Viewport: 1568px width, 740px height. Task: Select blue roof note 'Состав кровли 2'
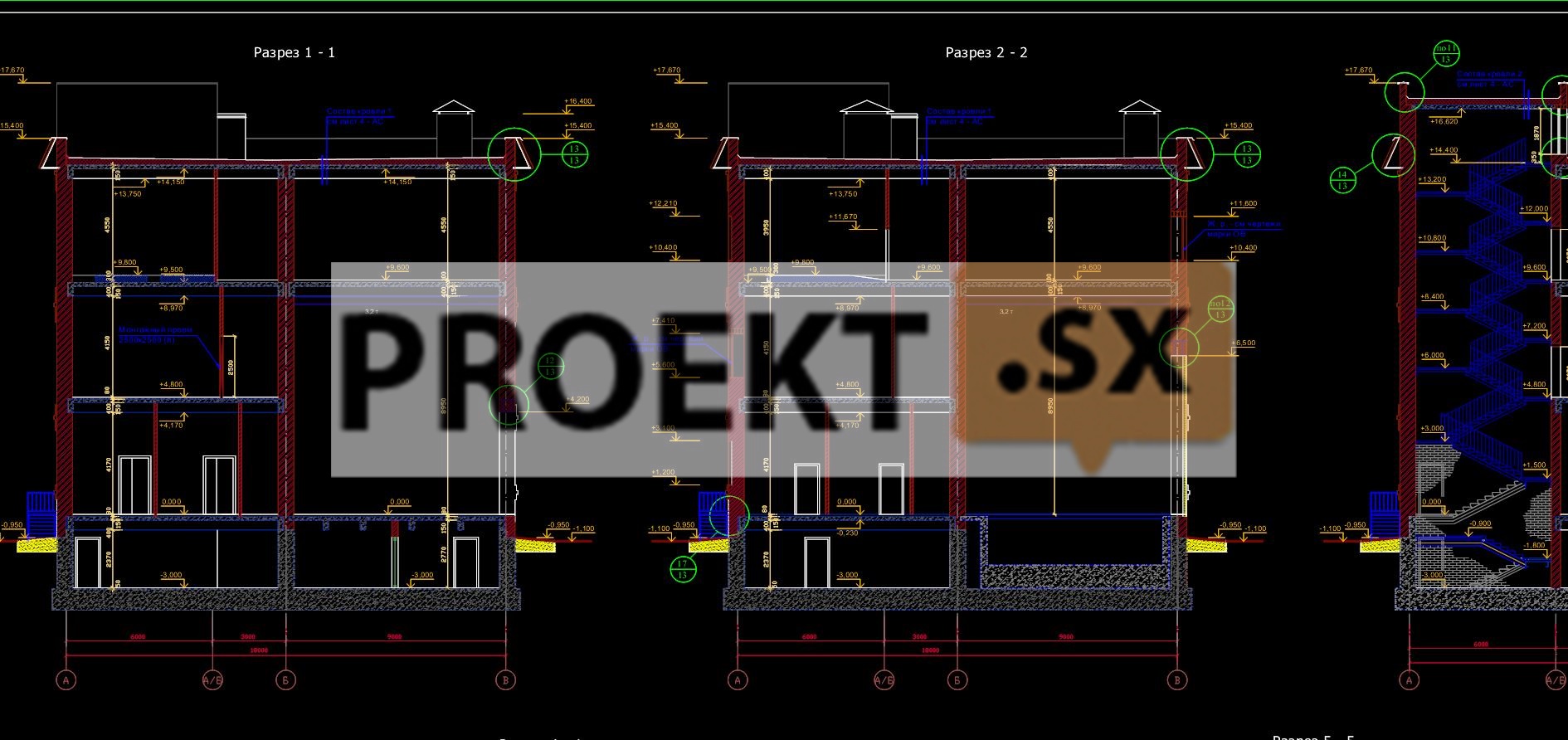[1489, 74]
